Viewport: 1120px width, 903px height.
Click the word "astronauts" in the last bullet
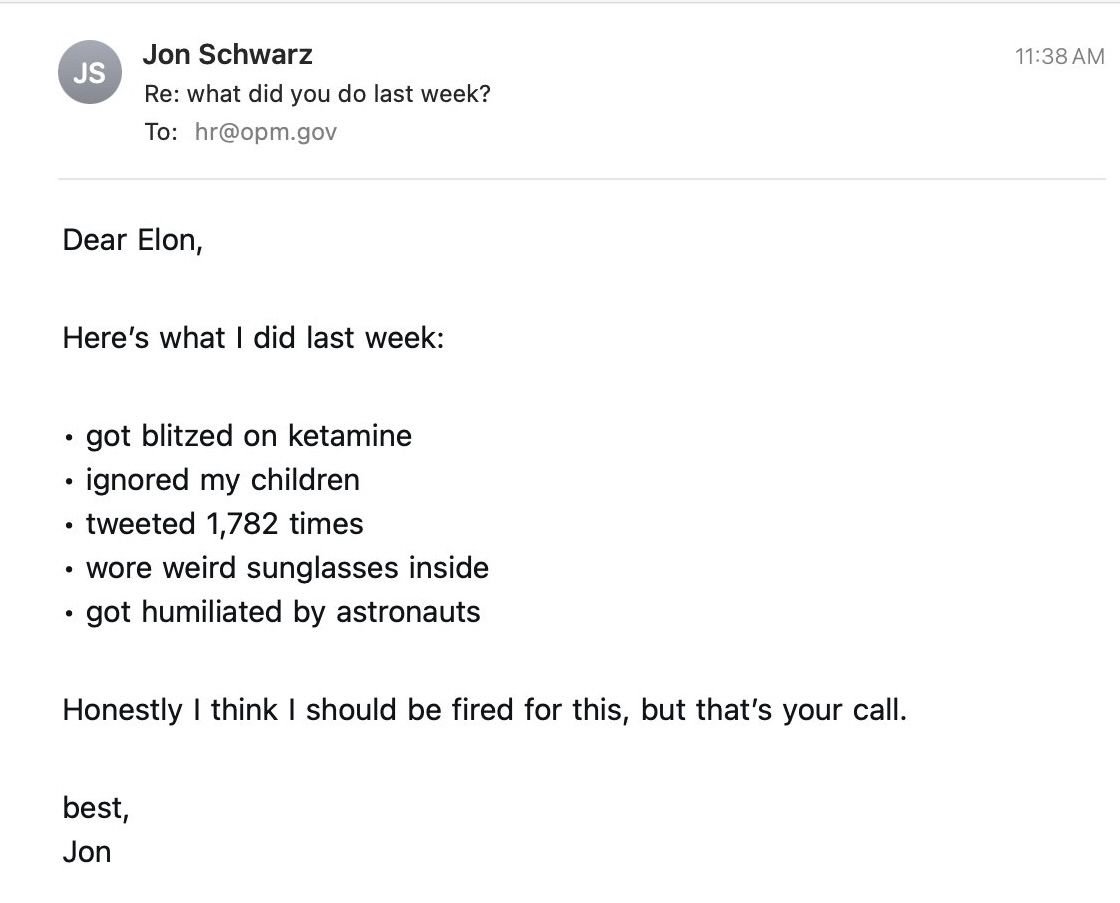click(408, 612)
